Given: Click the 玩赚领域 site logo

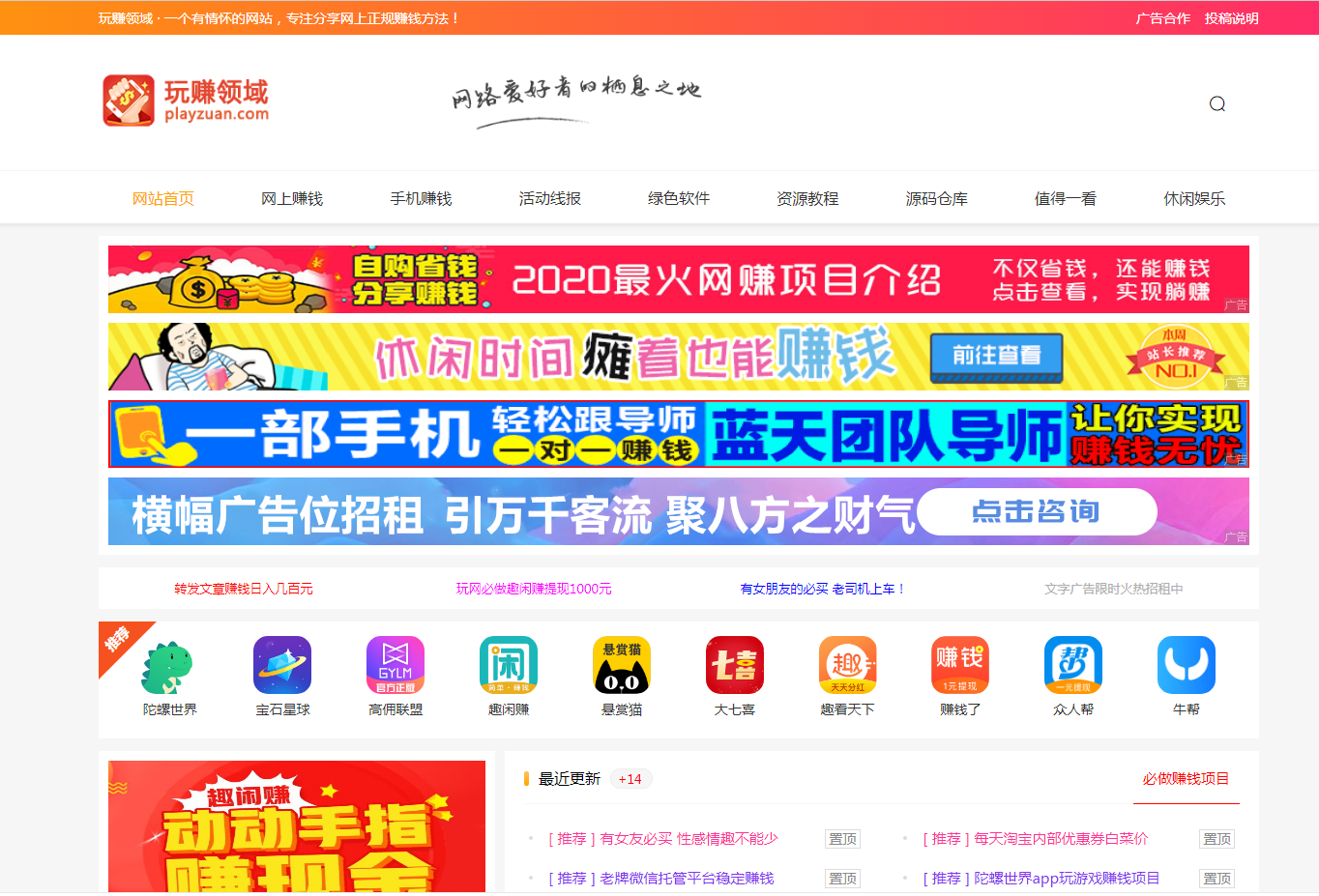Looking at the screenshot, I should click(x=187, y=101).
